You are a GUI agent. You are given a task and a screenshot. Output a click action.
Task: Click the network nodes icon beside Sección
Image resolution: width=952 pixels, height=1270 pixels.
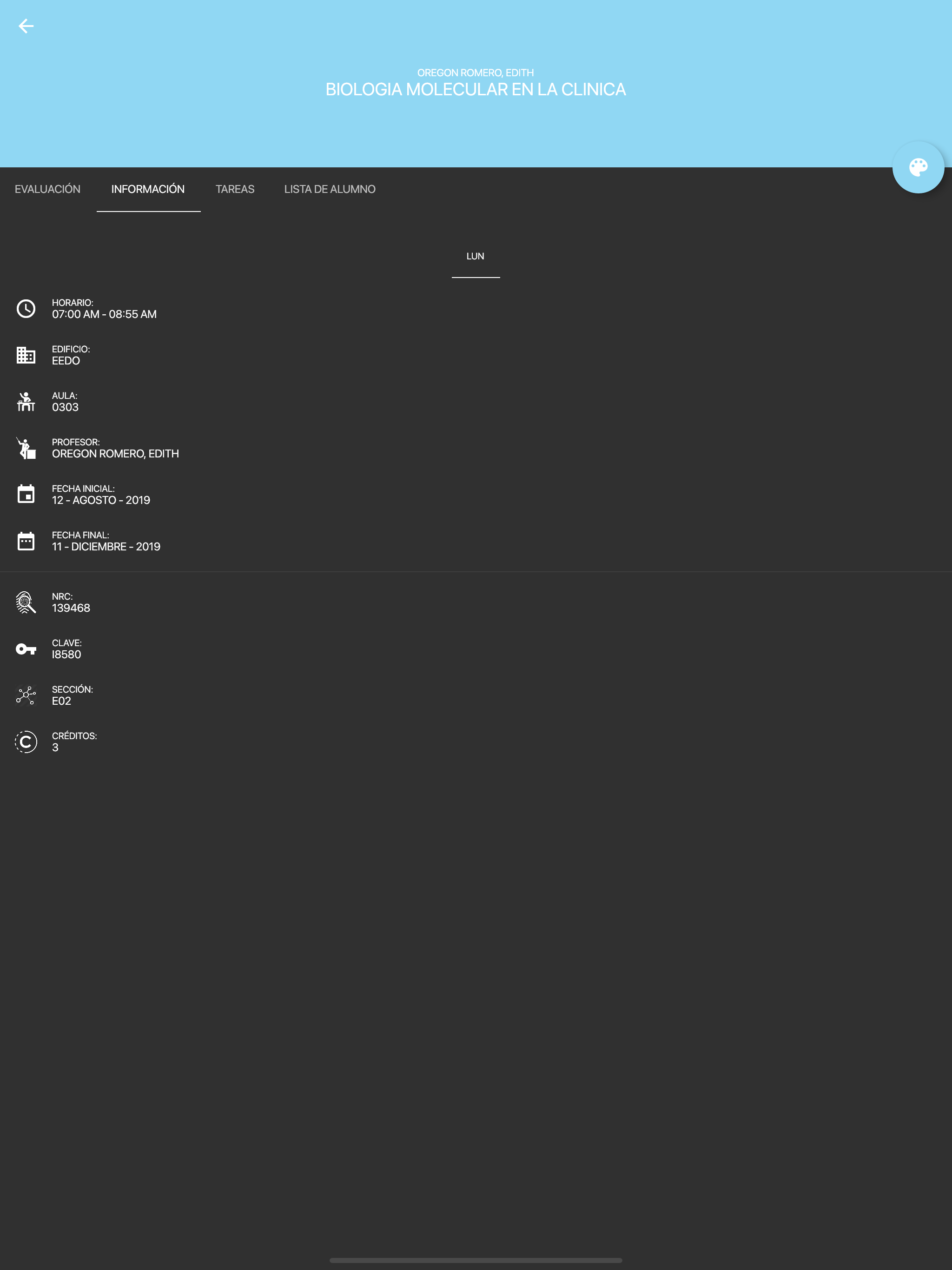[26, 695]
